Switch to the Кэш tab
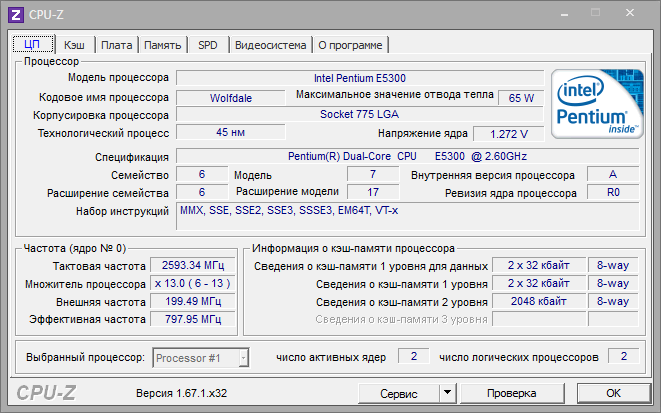This screenshot has height=413, width=661. pyautogui.click(x=74, y=45)
